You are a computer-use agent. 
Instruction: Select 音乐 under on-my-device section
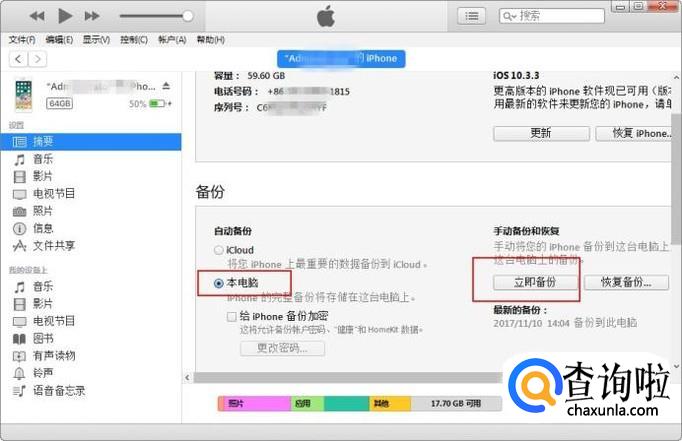click(43, 287)
